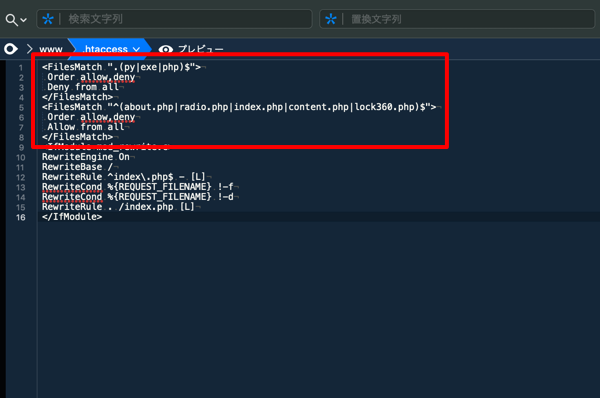Click line number 1 in the gutter
Image resolution: width=600 pixels, height=398 pixels.
pos(21,68)
